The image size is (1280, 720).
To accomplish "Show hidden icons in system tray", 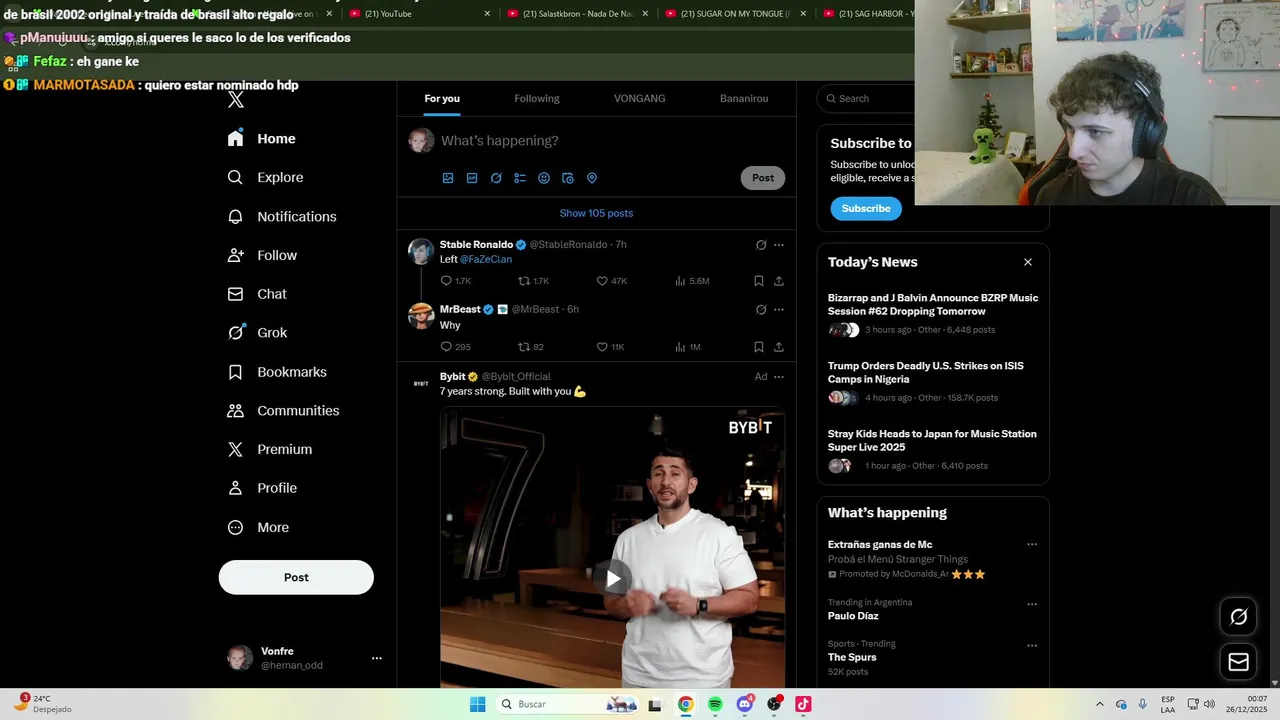I will [x=1100, y=704].
